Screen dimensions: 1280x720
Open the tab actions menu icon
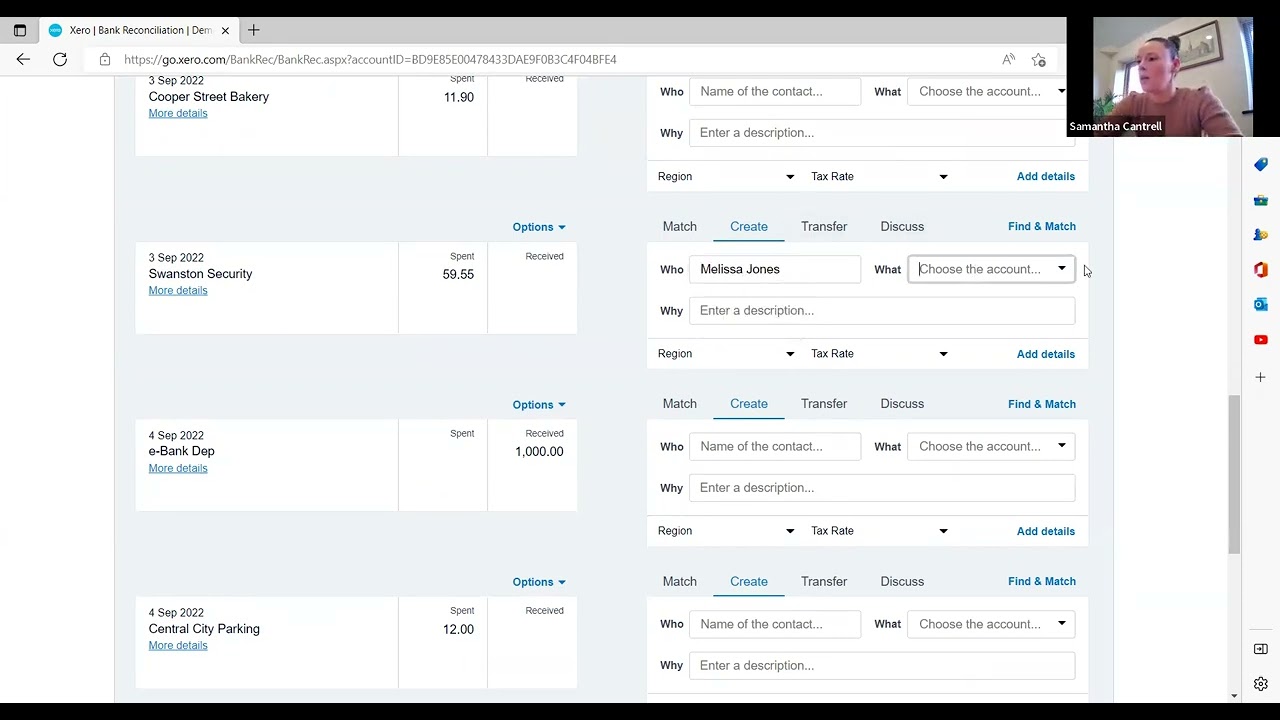pyautogui.click(x=20, y=30)
